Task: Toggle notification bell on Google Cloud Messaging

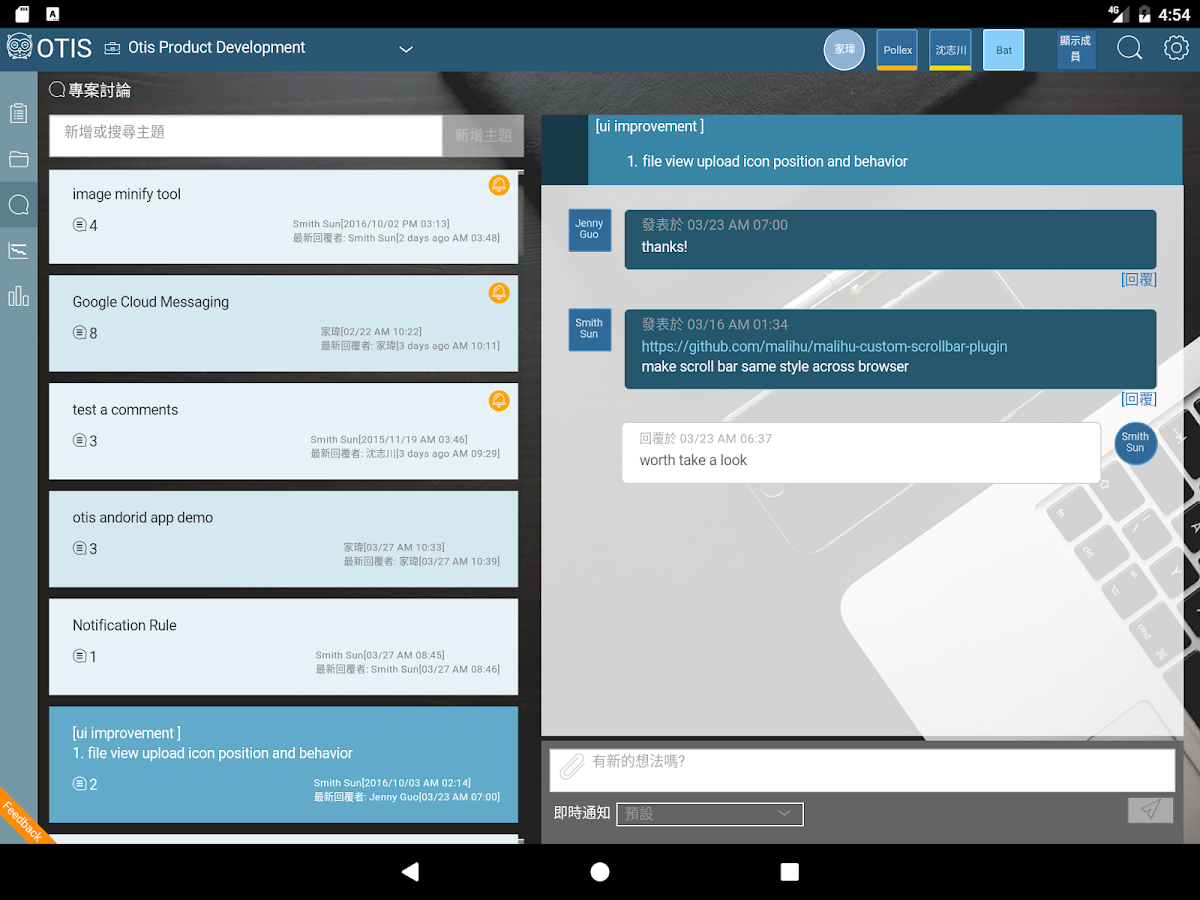Action: (x=498, y=293)
